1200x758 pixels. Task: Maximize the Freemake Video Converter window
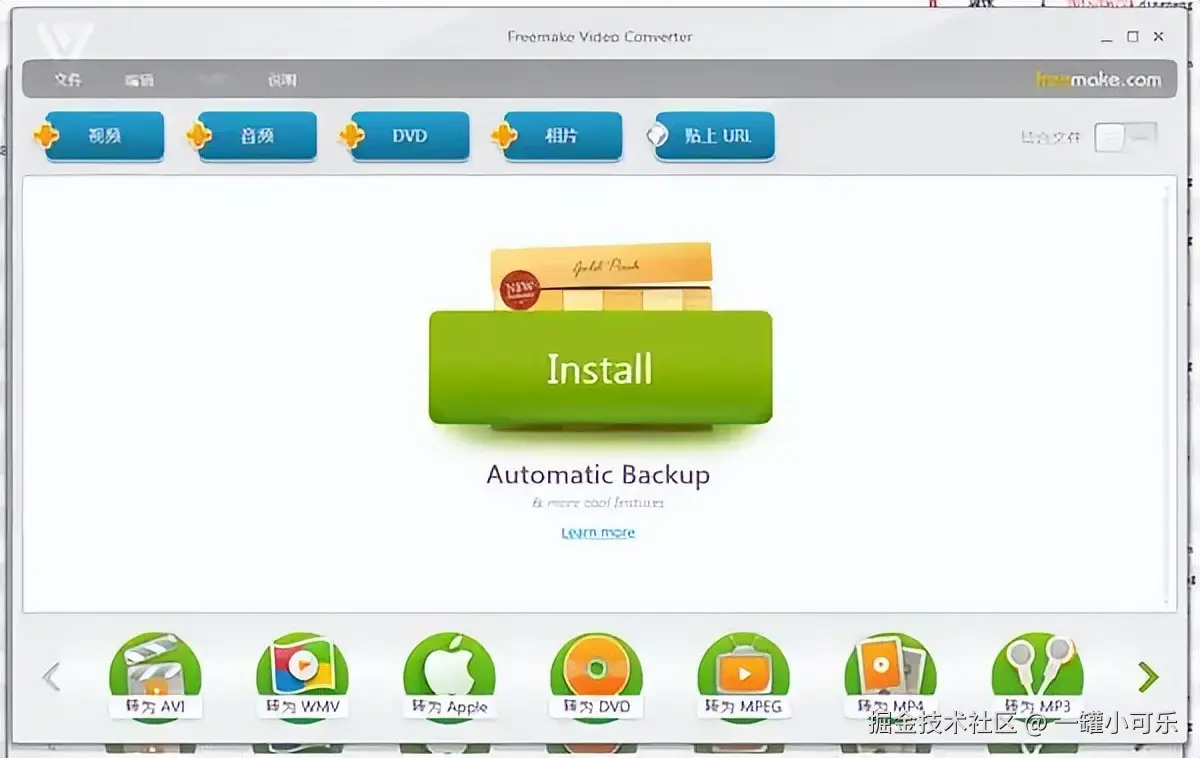pos(1133,36)
